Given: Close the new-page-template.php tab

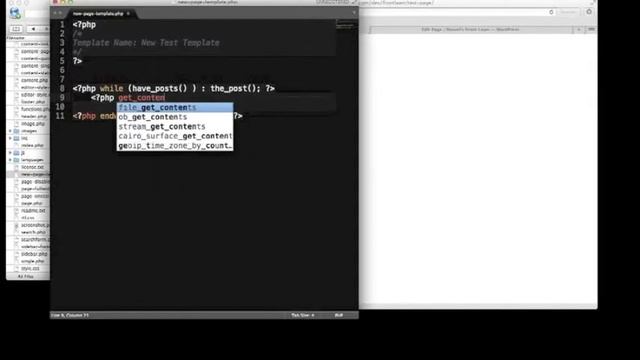Looking at the screenshot, I should [x=128, y=13].
